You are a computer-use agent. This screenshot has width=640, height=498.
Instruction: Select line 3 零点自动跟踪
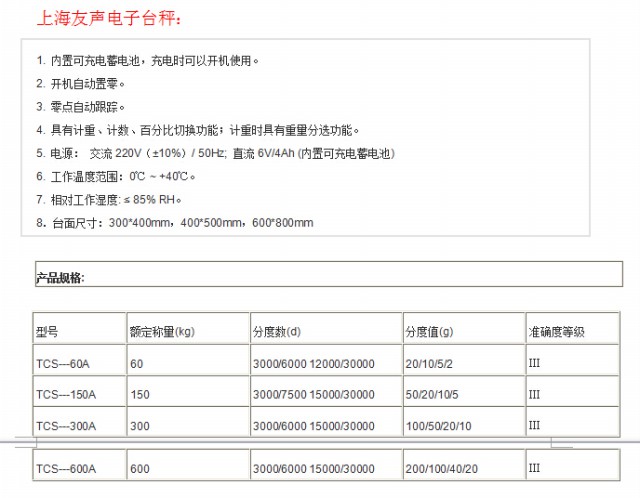point(80,107)
